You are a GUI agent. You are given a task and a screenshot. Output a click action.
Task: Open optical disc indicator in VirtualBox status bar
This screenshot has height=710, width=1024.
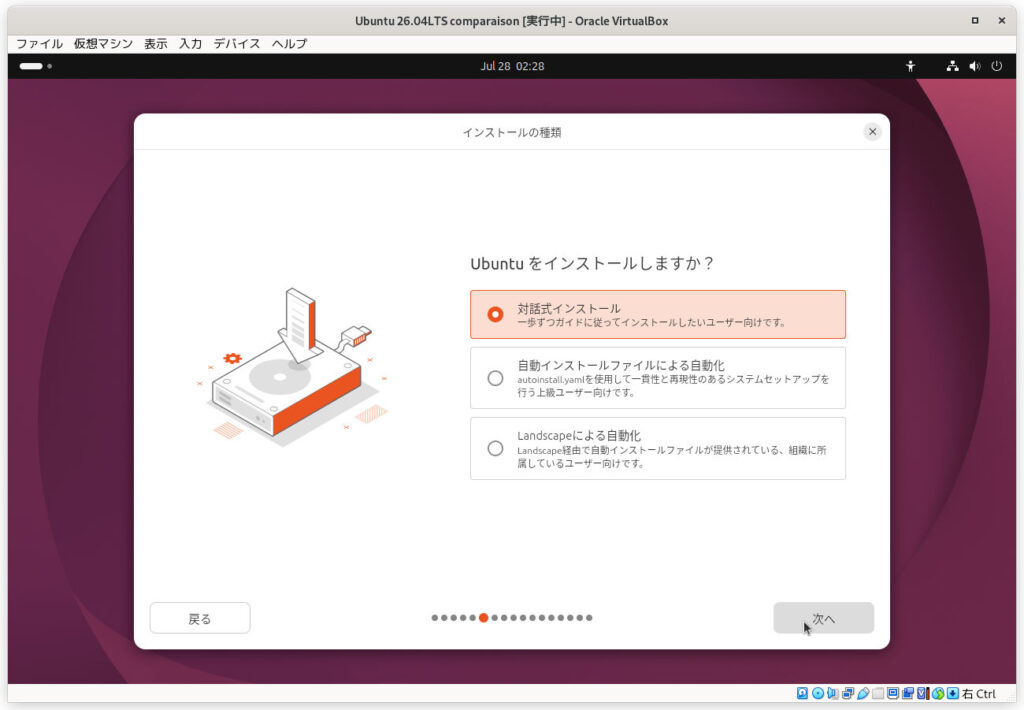818,693
